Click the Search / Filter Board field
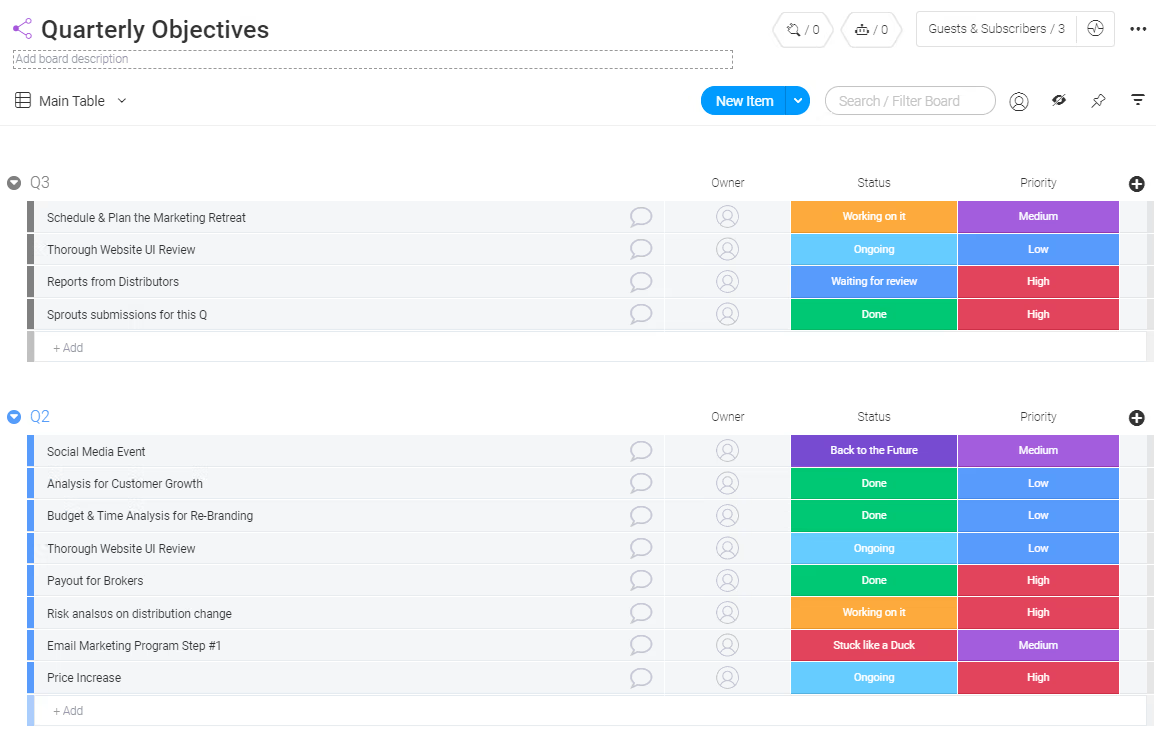The height and width of the screenshot is (731, 1156). (x=910, y=100)
